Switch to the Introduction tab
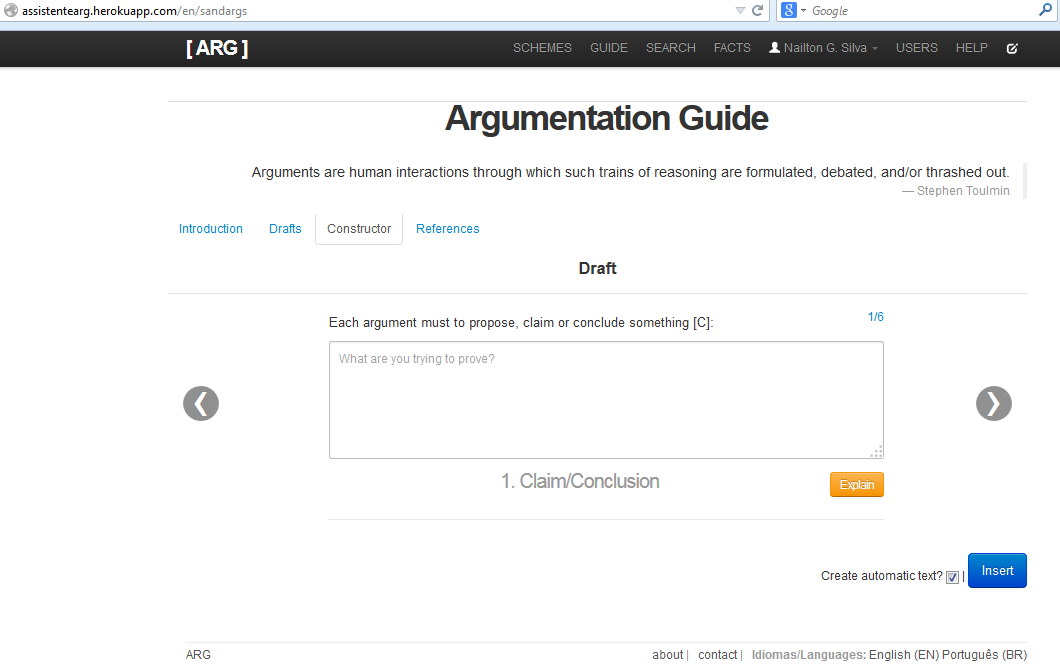 pyautogui.click(x=211, y=229)
